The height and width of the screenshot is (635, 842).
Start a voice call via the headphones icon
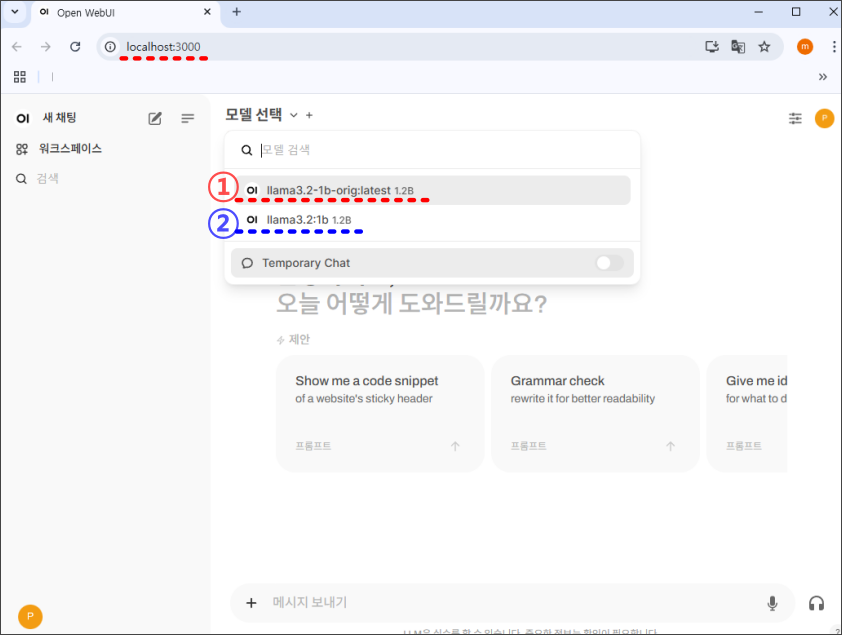tap(816, 603)
